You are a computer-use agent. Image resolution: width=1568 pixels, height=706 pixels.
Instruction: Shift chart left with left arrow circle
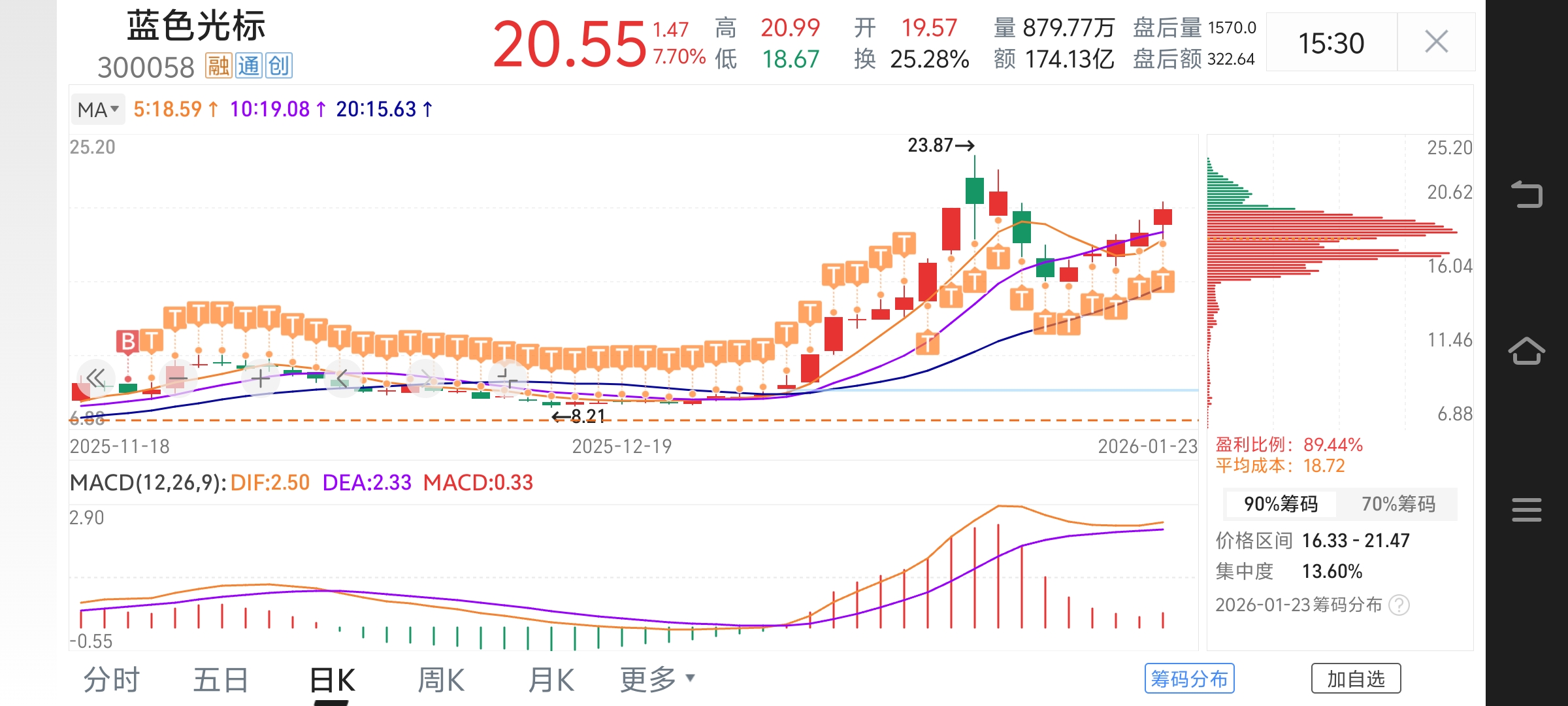[x=342, y=378]
